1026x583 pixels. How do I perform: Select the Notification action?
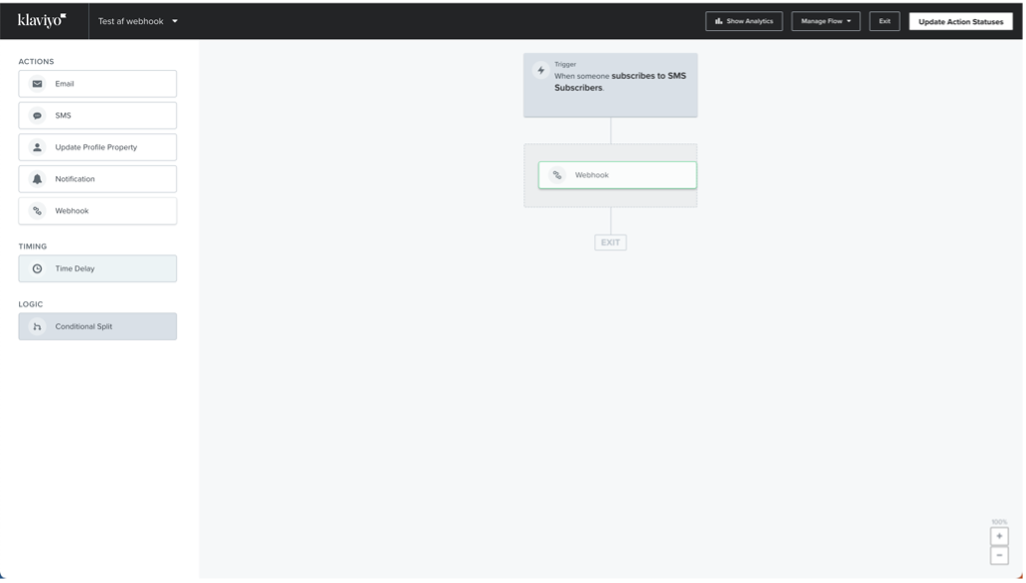tap(97, 179)
